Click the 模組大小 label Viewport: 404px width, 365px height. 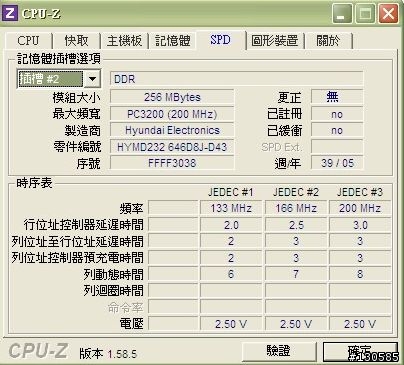pyautogui.click(x=76, y=98)
